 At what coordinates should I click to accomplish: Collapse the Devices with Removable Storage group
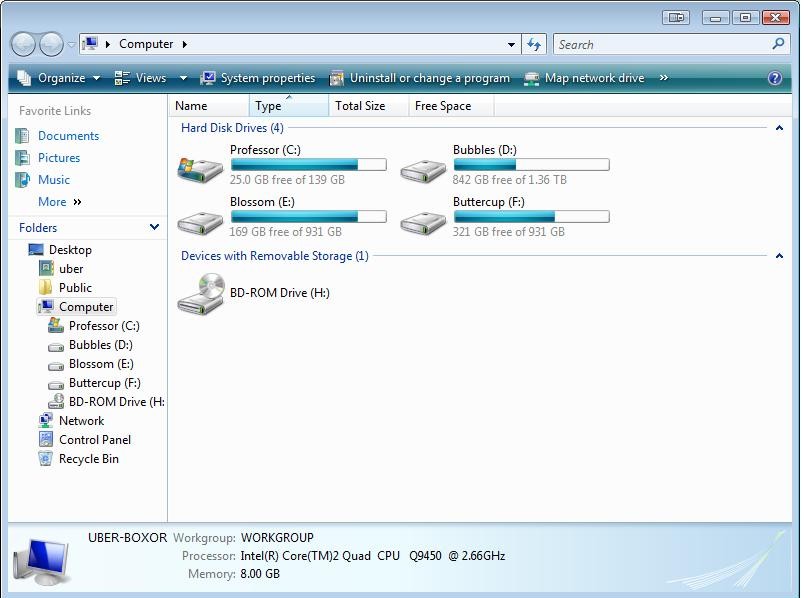pos(779,256)
